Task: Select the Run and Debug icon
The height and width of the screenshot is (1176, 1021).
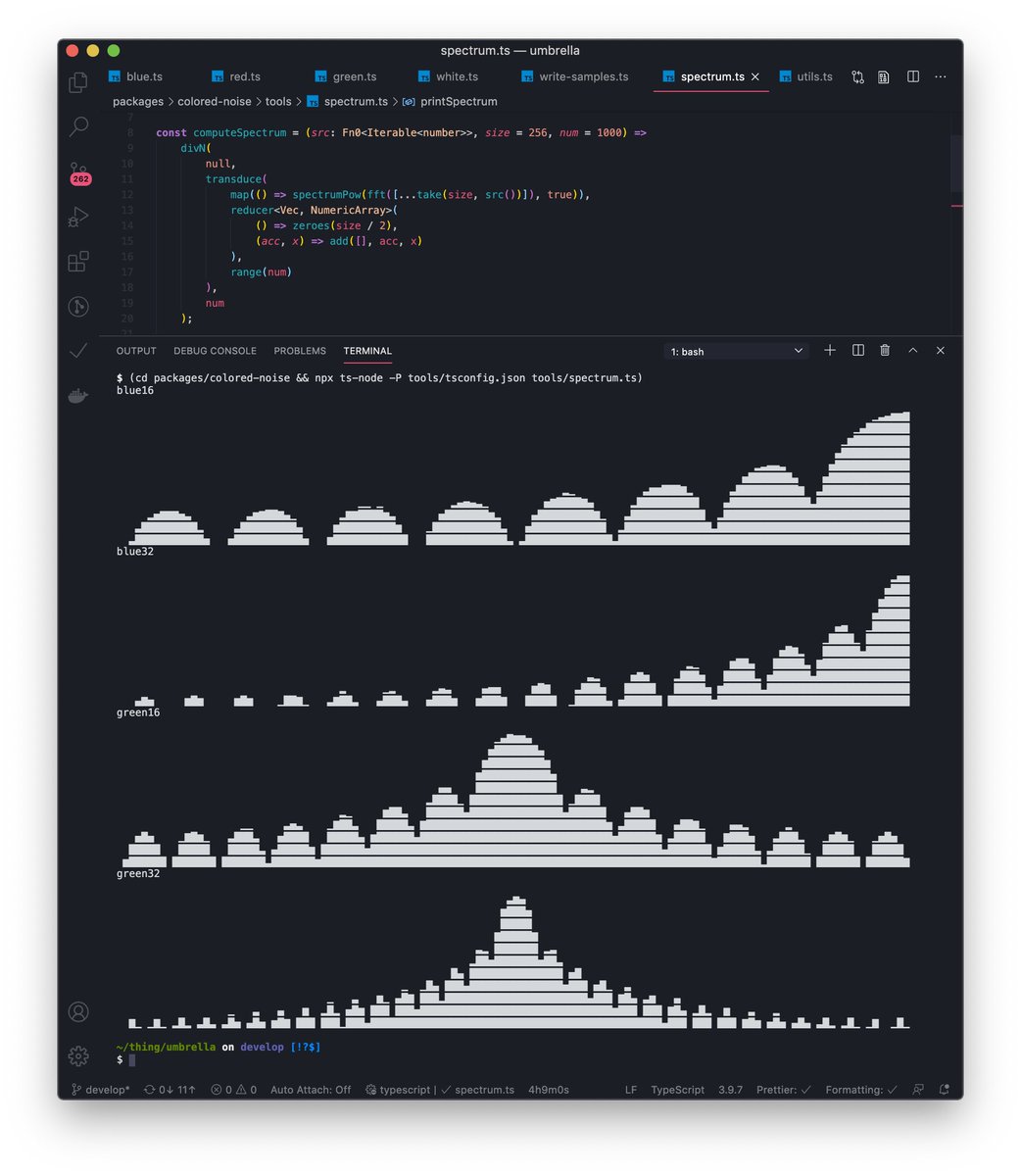Action: [77, 217]
